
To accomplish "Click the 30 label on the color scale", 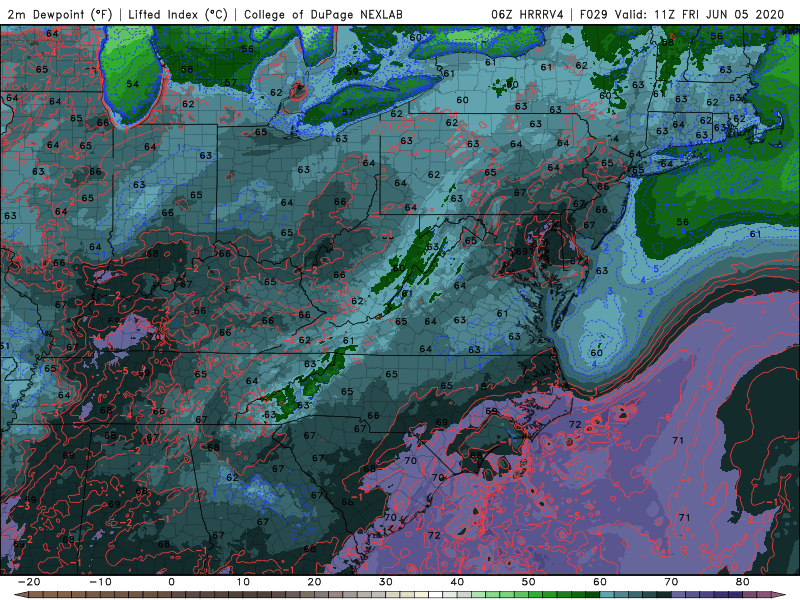I will (x=386, y=582).
